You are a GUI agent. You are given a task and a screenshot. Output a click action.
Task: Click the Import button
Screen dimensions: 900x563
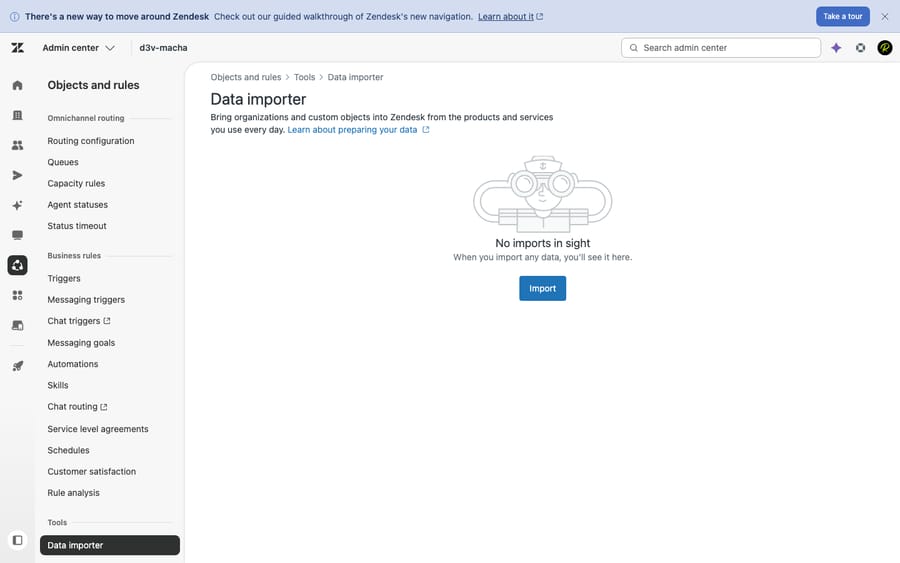pyautogui.click(x=542, y=288)
